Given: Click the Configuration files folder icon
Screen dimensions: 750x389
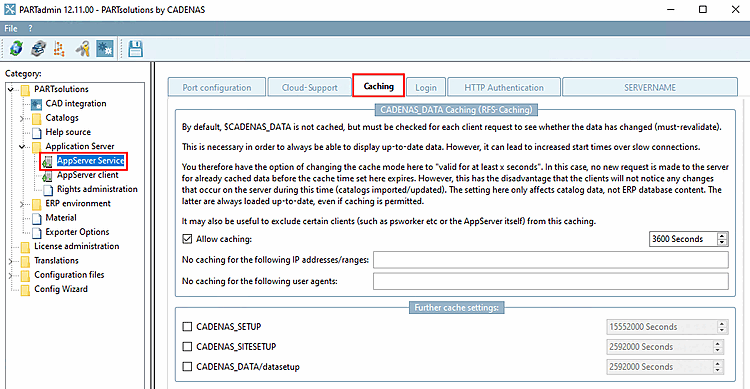Looking at the screenshot, I should (25, 276).
